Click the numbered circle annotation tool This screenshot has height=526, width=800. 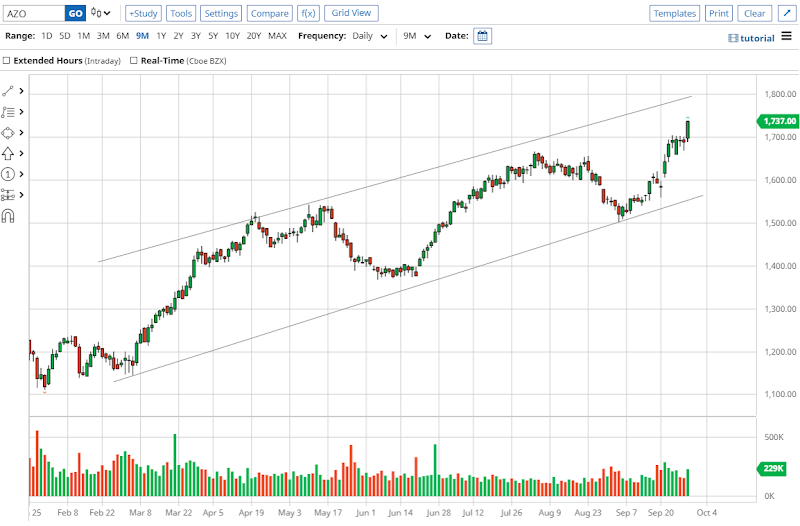pyautogui.click(x=9, y=174)
